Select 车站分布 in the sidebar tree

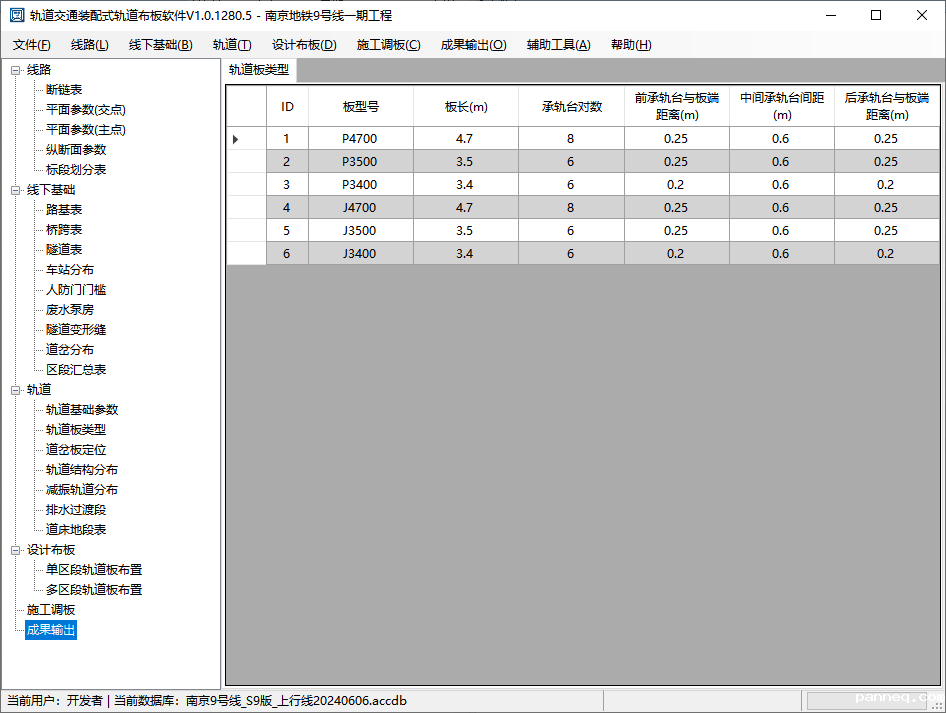(70, 270)
